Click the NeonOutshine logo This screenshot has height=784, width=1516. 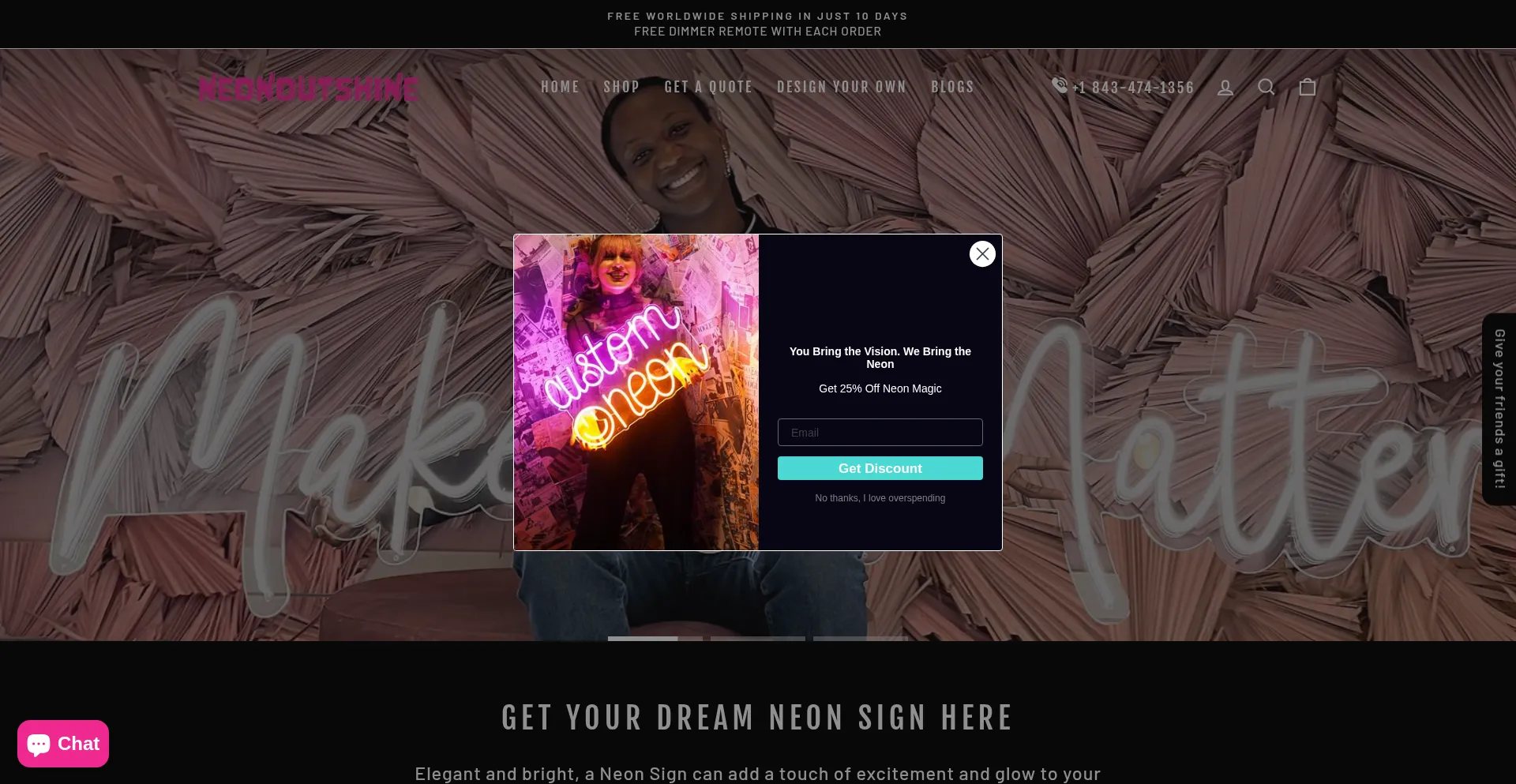click(308, 88)
